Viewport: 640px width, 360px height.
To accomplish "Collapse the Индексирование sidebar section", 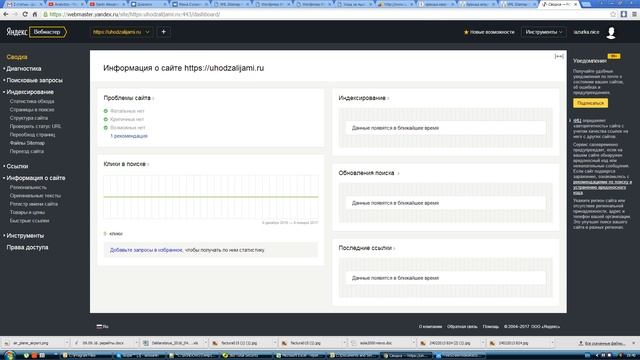I will coord(30,92).
